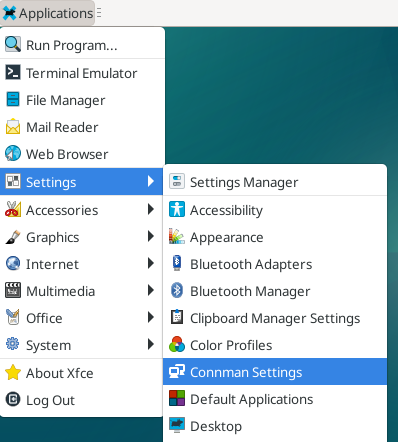Click the Office category label
This screenshot has width=398, height=442.
44,318
